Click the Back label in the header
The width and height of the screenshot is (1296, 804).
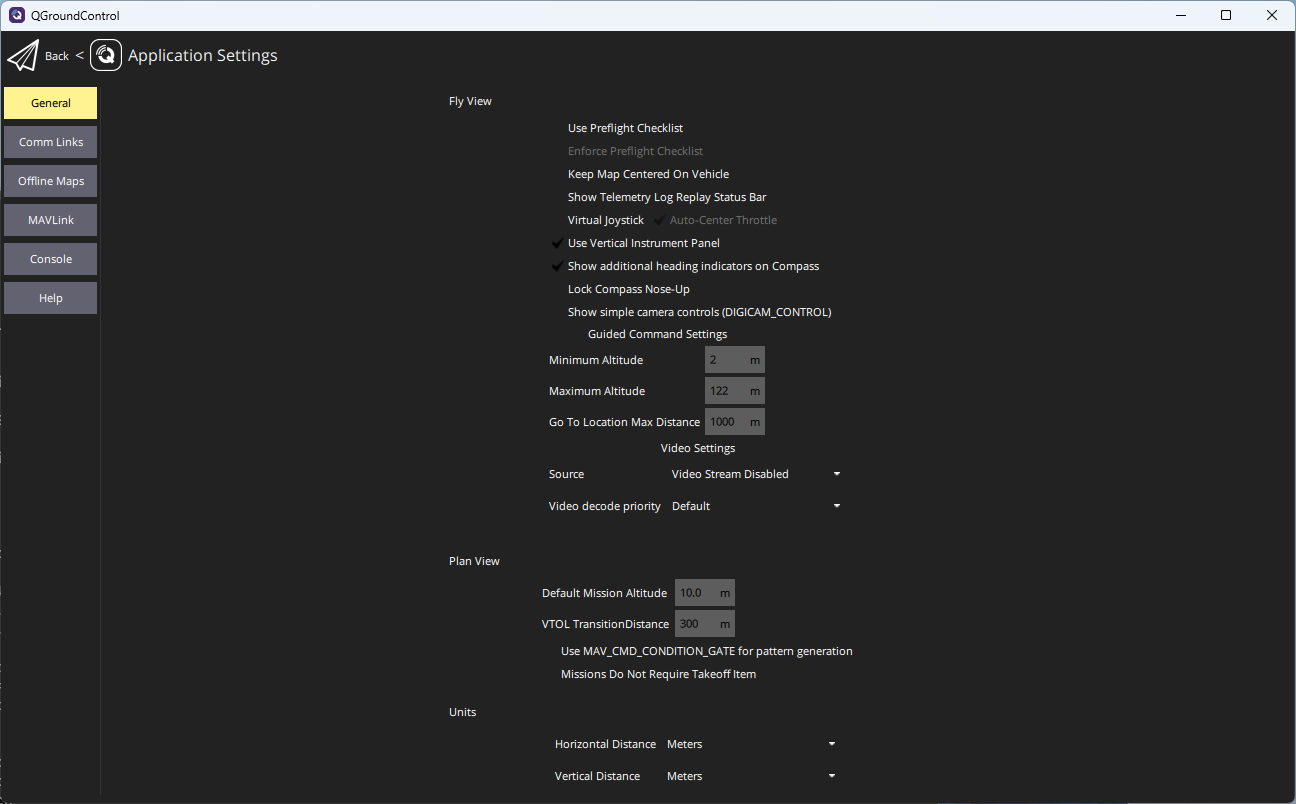pyautogui.click(x=57, y=56)
